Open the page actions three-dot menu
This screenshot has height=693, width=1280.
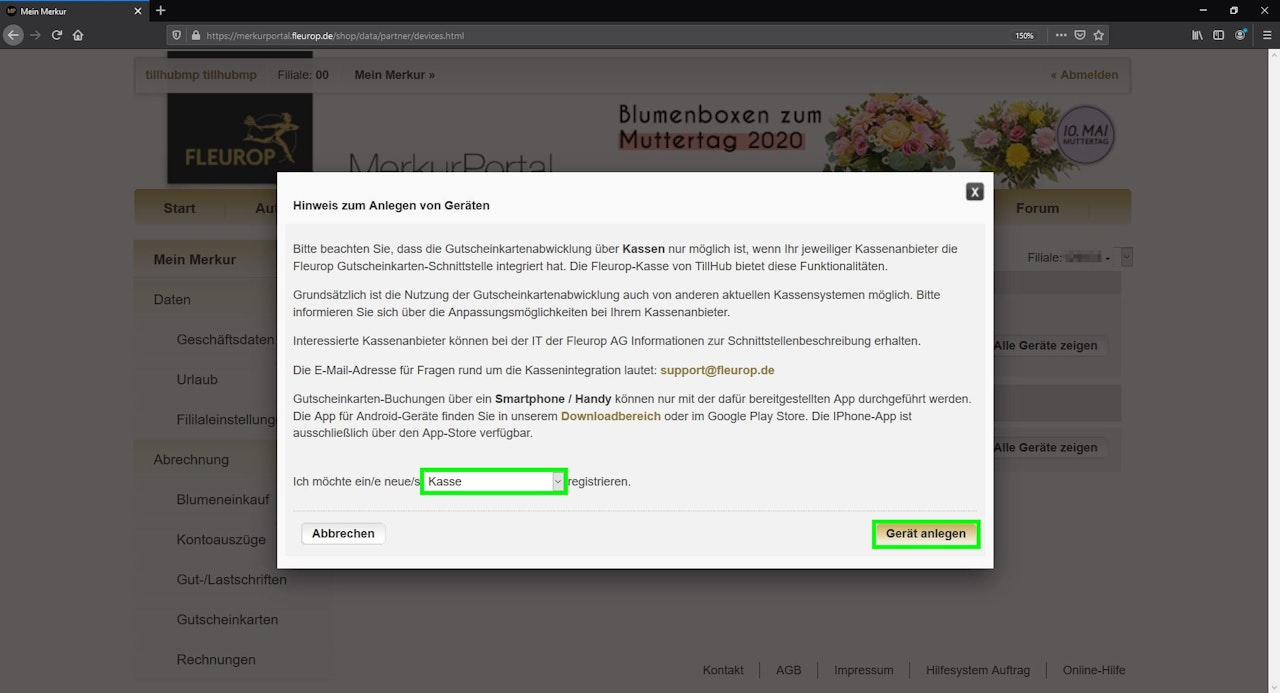[x=1061, y=35]
